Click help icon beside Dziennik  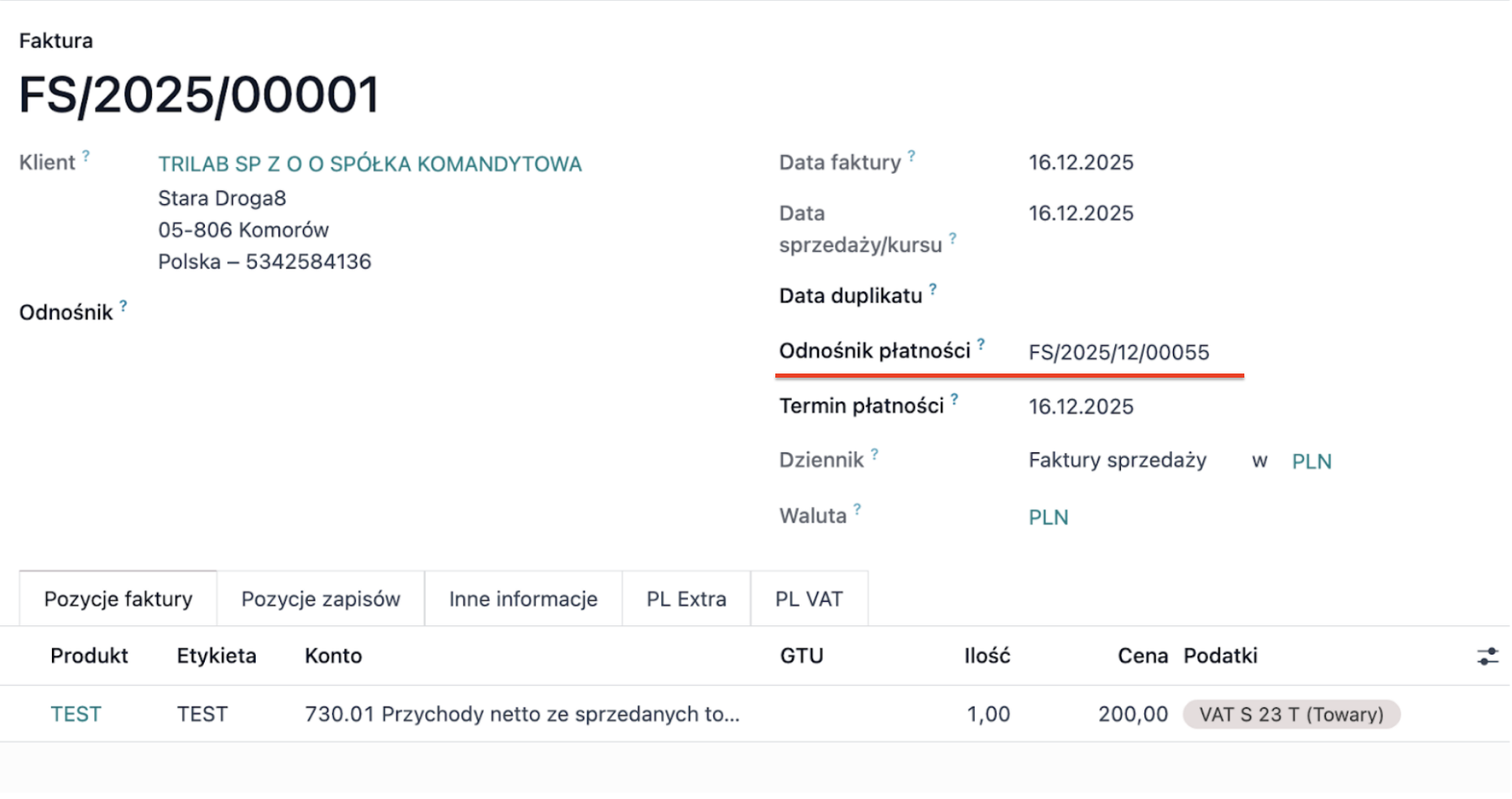click(x=874, y=454)
